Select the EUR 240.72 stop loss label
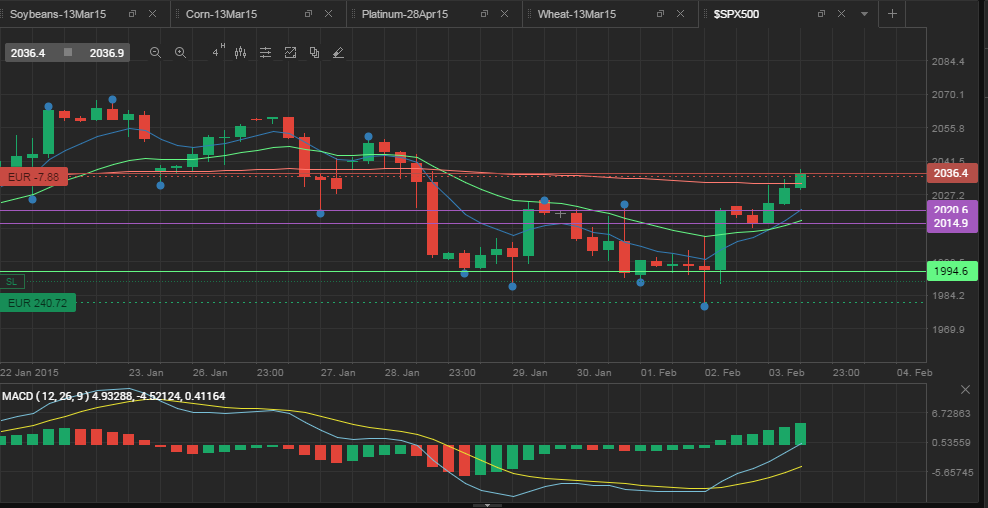The height and width of the screenshot is (508, 988). click(x=37, y=303)
